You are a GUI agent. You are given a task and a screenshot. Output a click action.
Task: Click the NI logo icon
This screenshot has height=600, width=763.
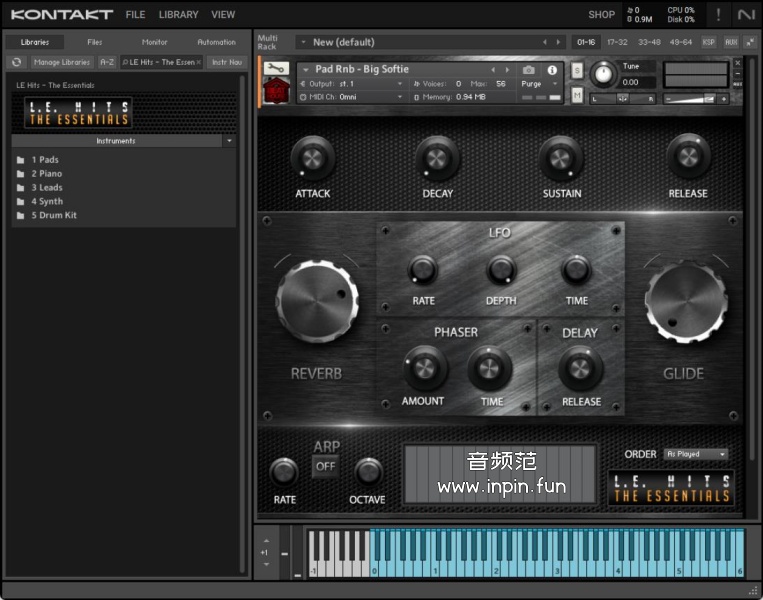click(x=745, y=14)
